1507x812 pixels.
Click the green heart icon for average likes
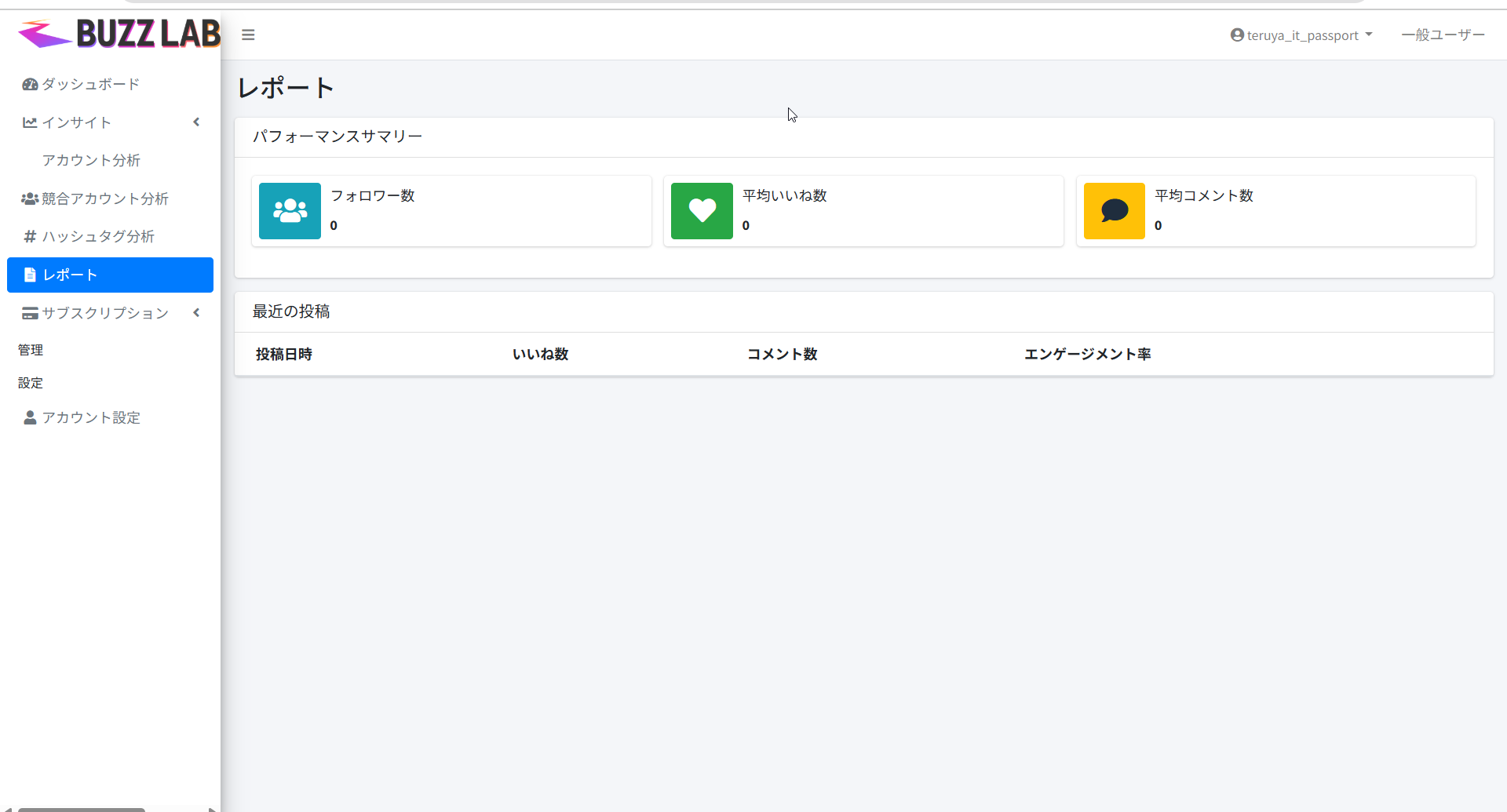pos(701,210)
